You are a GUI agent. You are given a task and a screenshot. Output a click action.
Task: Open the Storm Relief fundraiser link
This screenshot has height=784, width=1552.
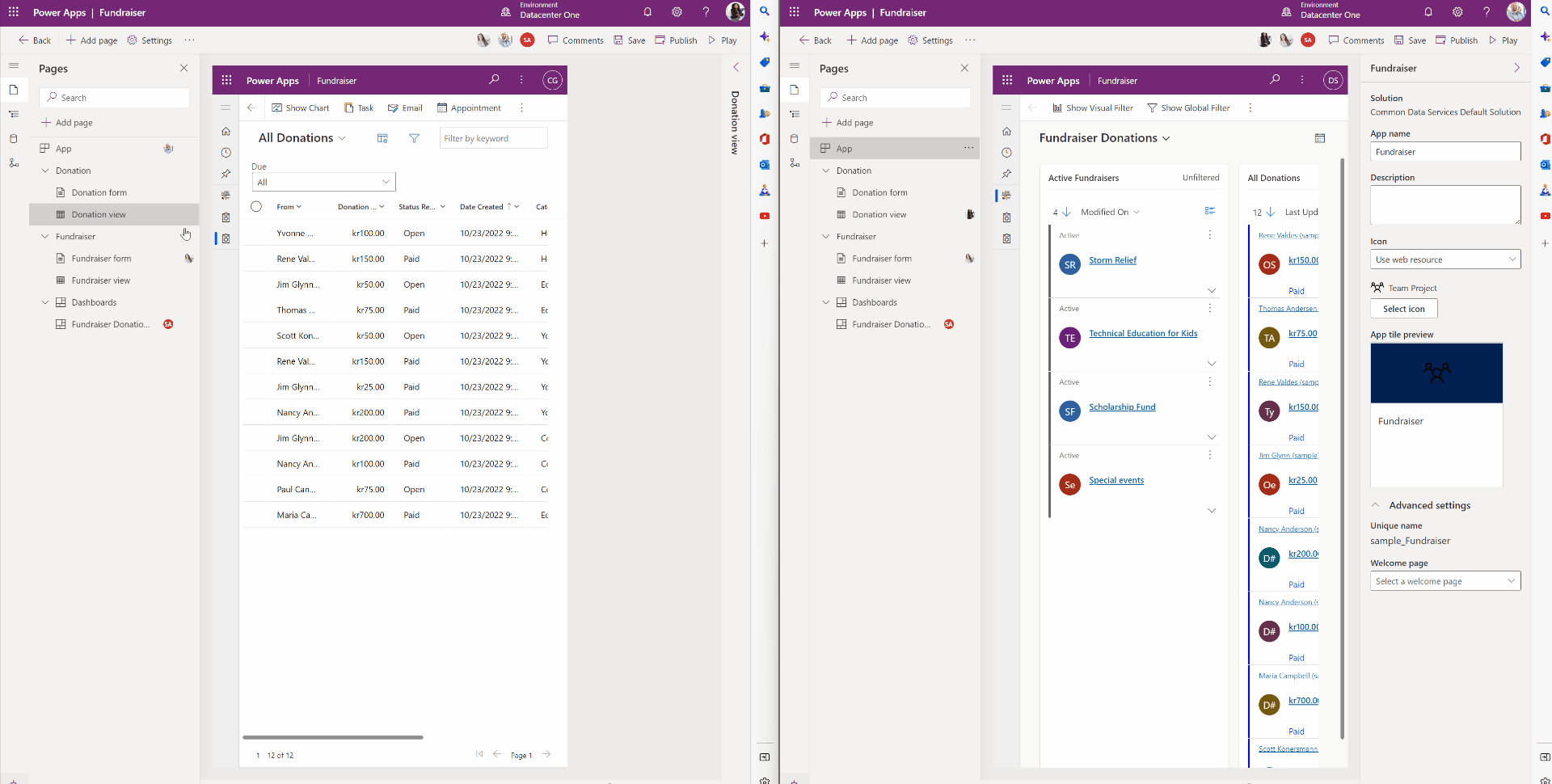point(1112,259)
